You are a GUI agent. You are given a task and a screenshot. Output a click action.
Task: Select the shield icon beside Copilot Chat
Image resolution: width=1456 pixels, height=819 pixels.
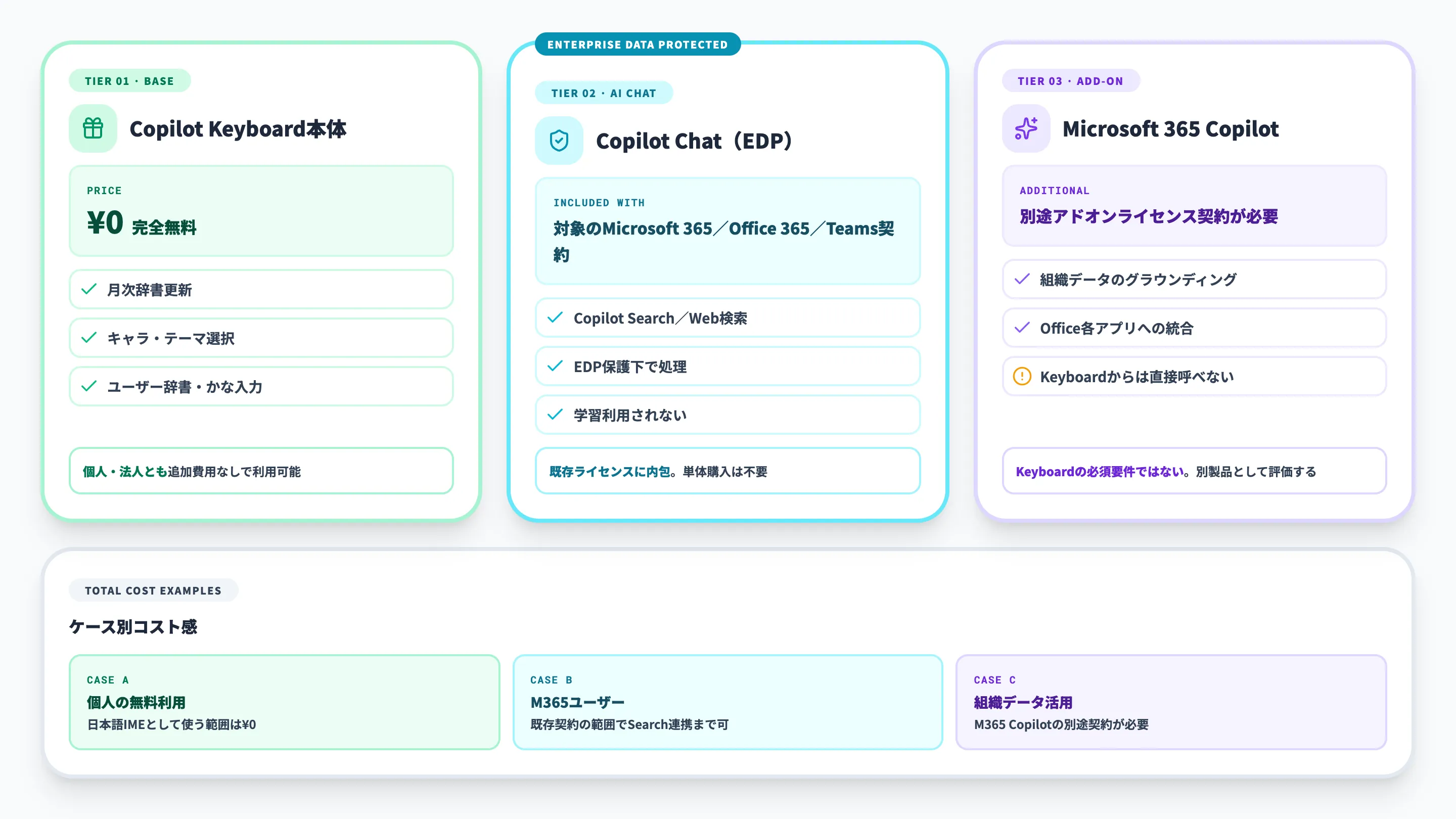559,141
